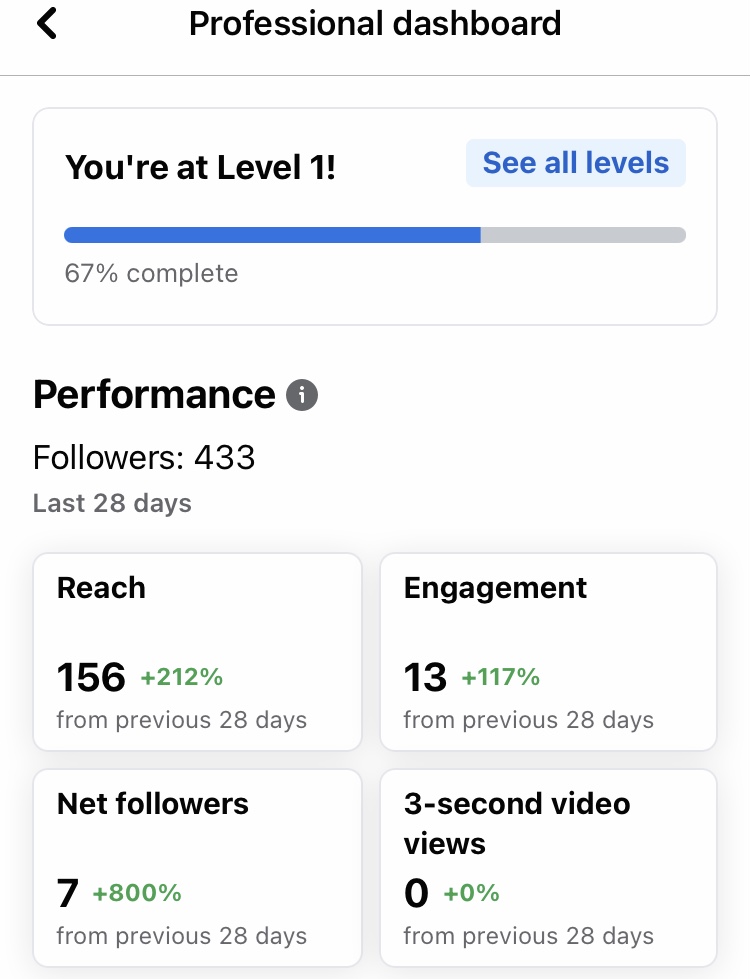
Task: Tap the You're at Level 1! heading
Action: pyautogui.click(x=200, y=167)
